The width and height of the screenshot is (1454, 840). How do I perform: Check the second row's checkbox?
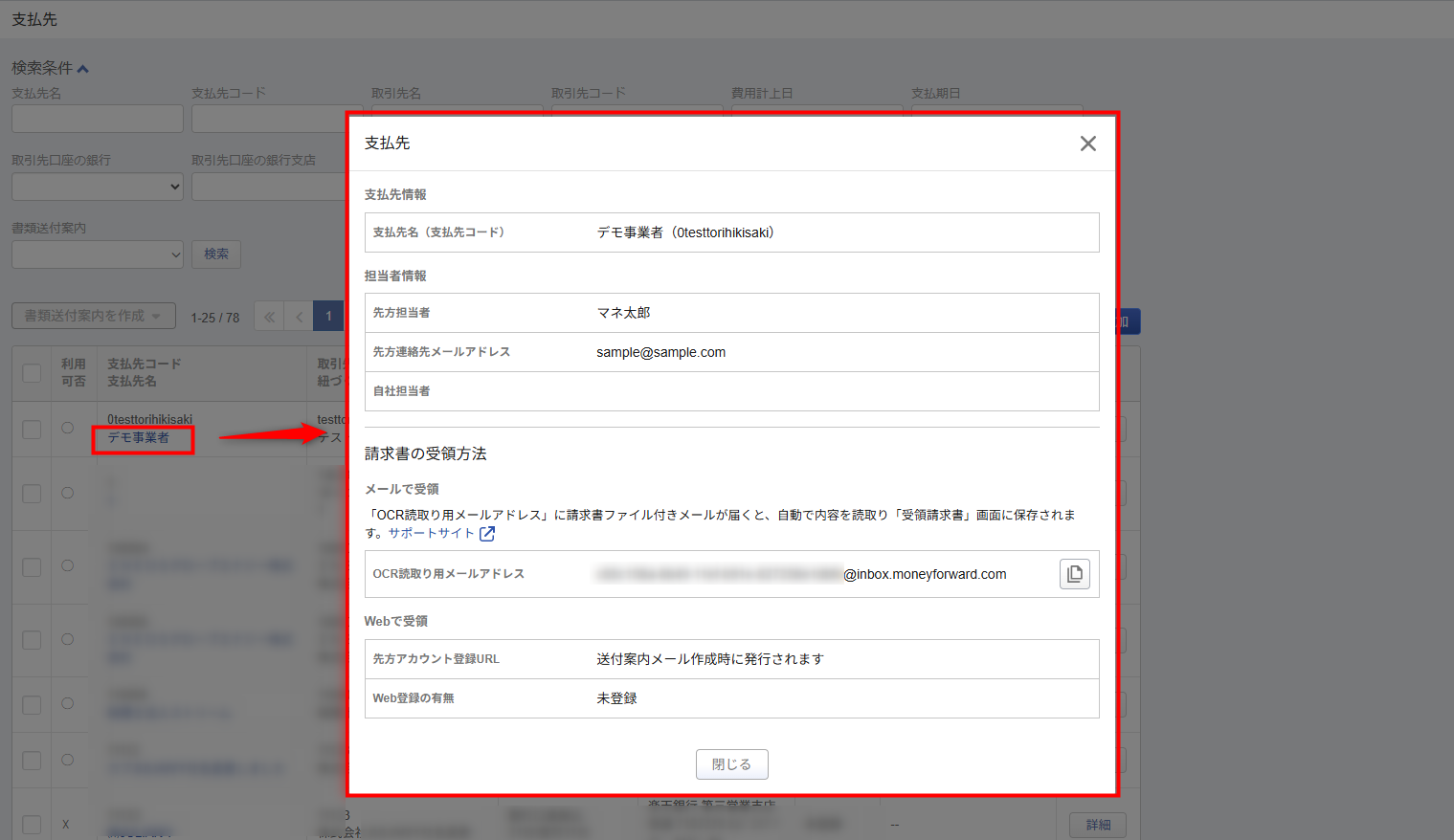tap(32, 494)
